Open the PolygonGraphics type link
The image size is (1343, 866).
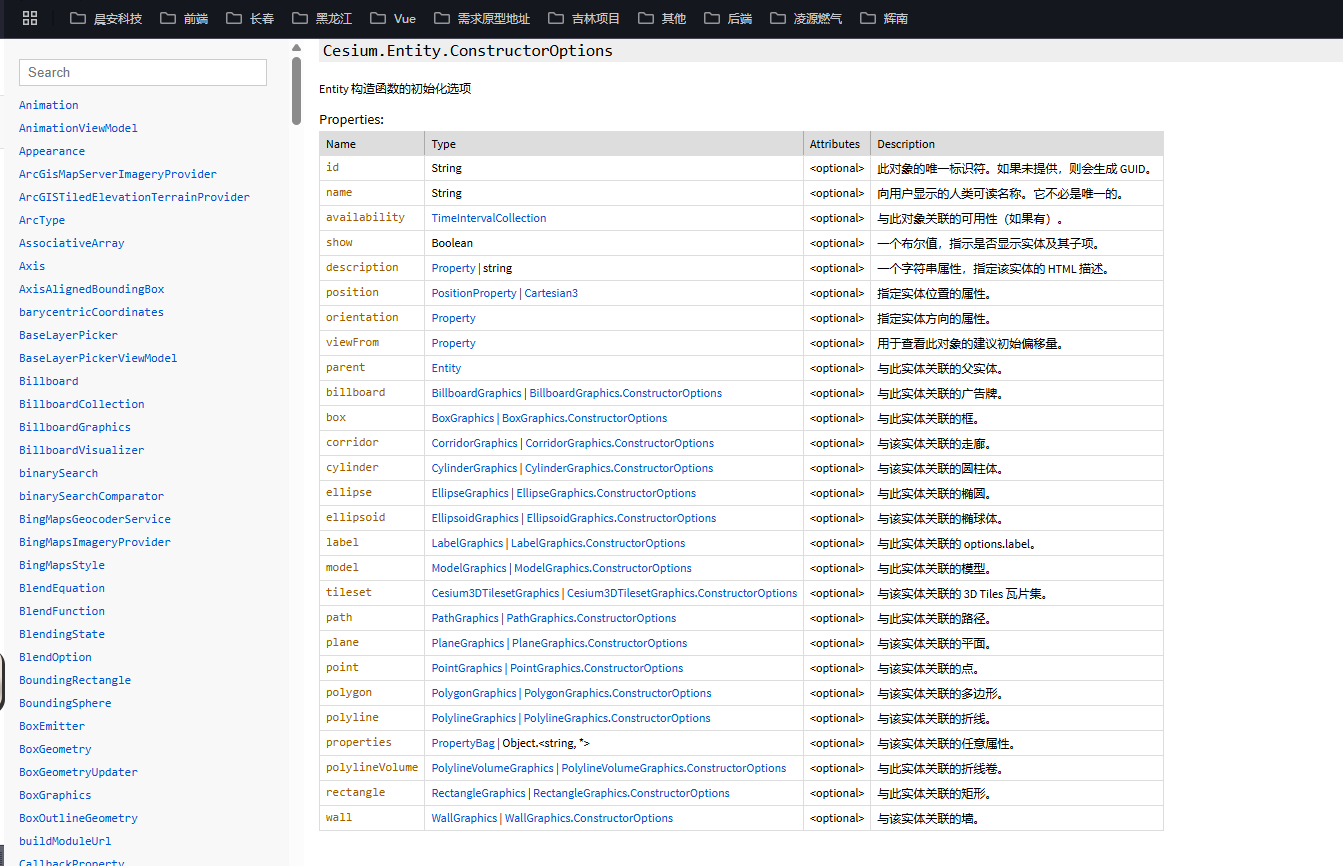[x=474, y=693]
